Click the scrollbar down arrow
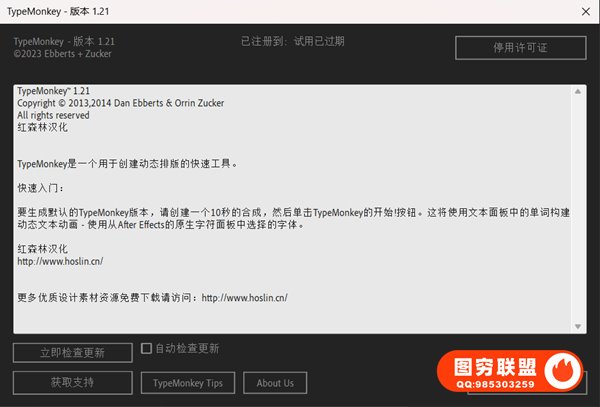 tap(579, 327)
